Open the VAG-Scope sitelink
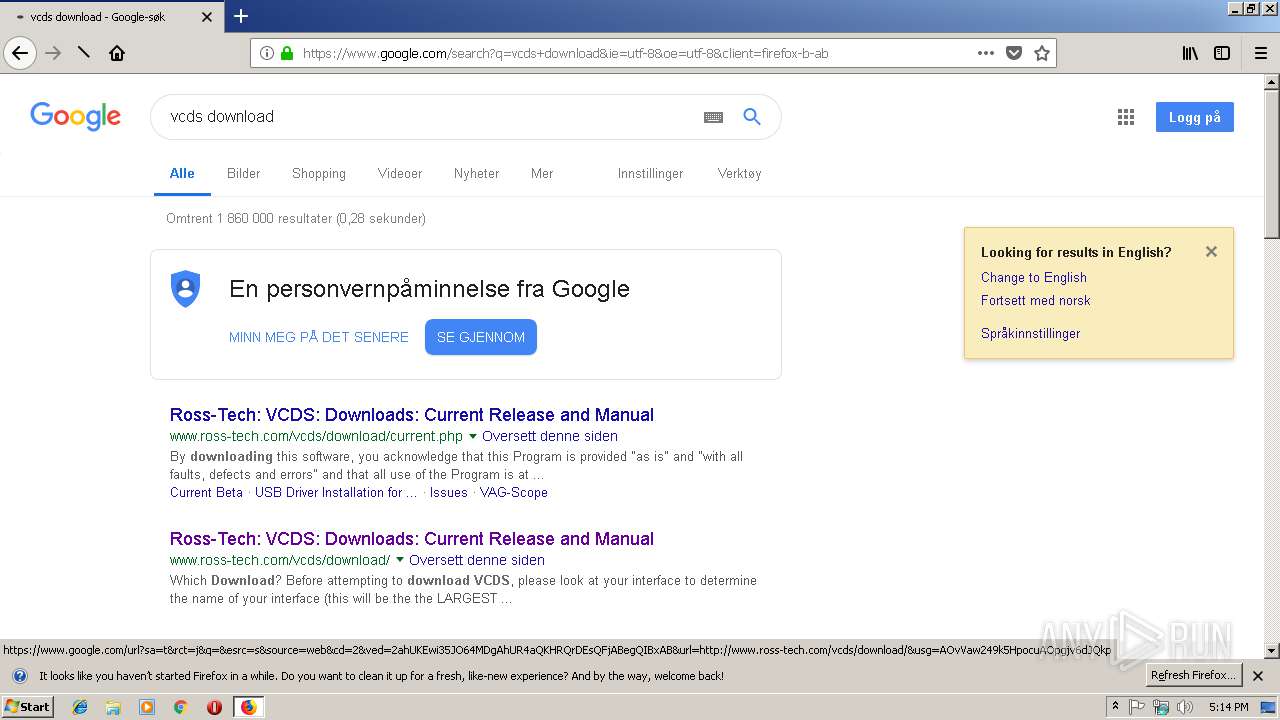 pos(514,492)
